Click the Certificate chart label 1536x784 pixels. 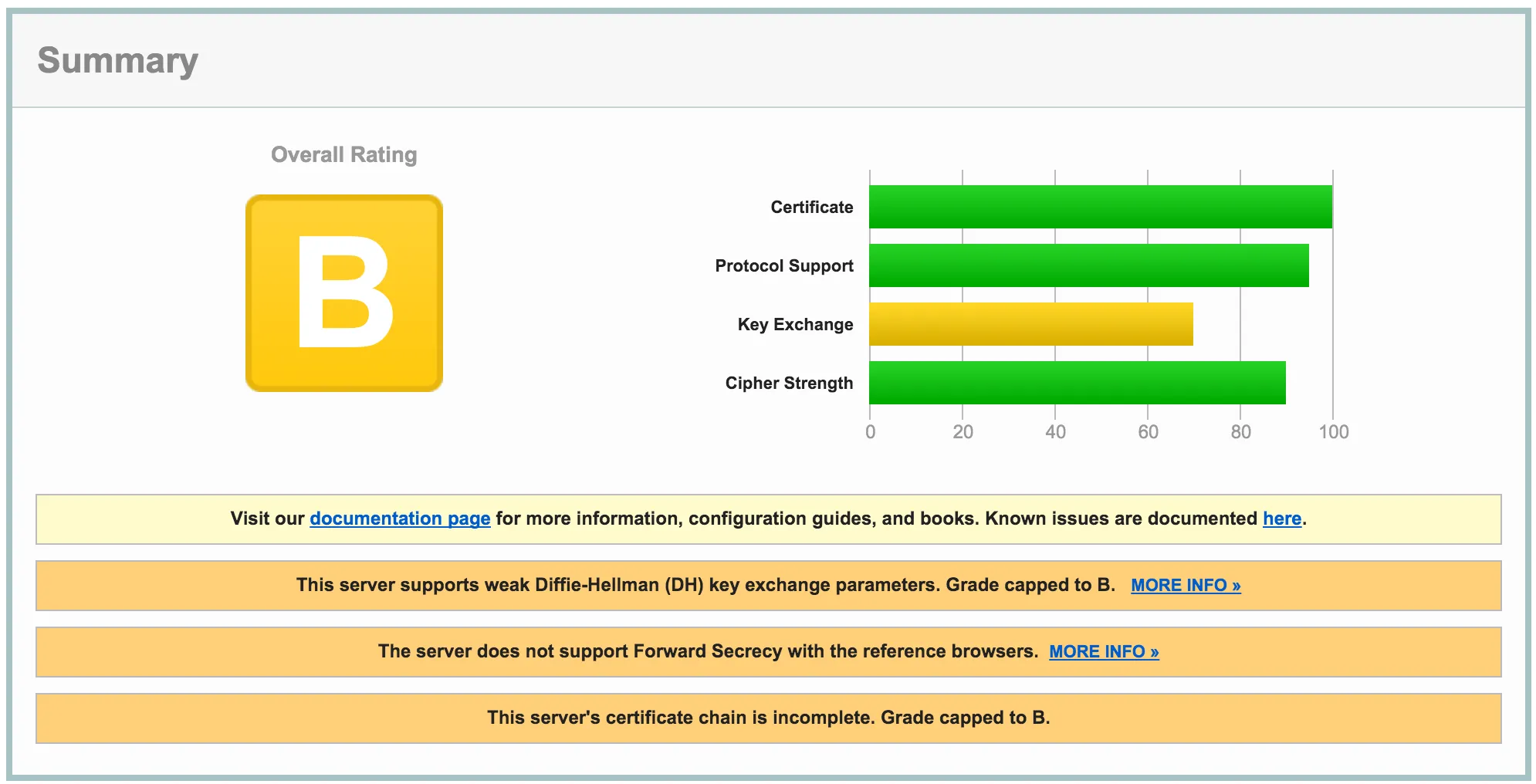pos(811,207)
